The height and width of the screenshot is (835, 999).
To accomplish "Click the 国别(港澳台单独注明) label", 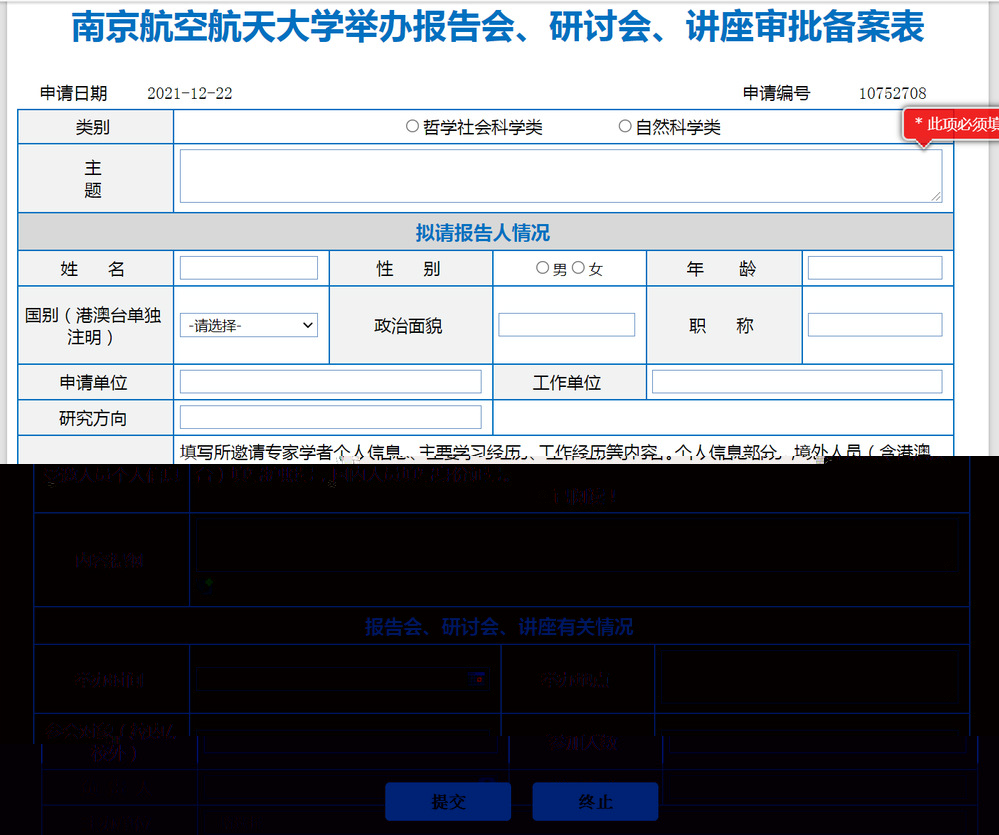I will (x=93, y=325).
